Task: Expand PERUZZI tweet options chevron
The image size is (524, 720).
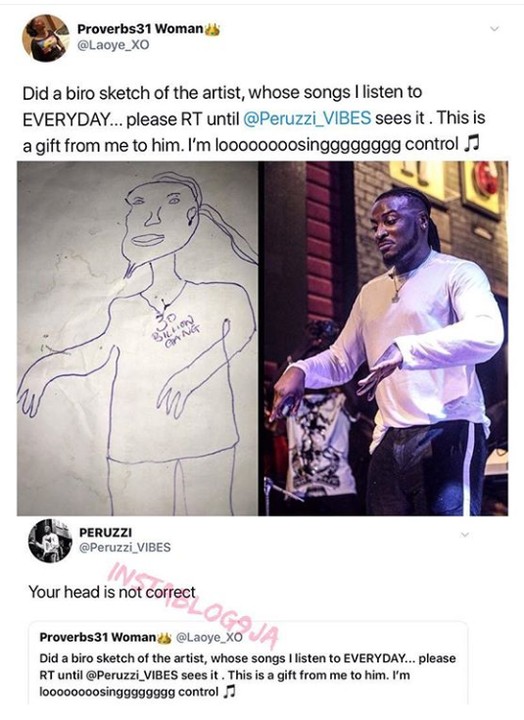Action: tap(465, 535)
